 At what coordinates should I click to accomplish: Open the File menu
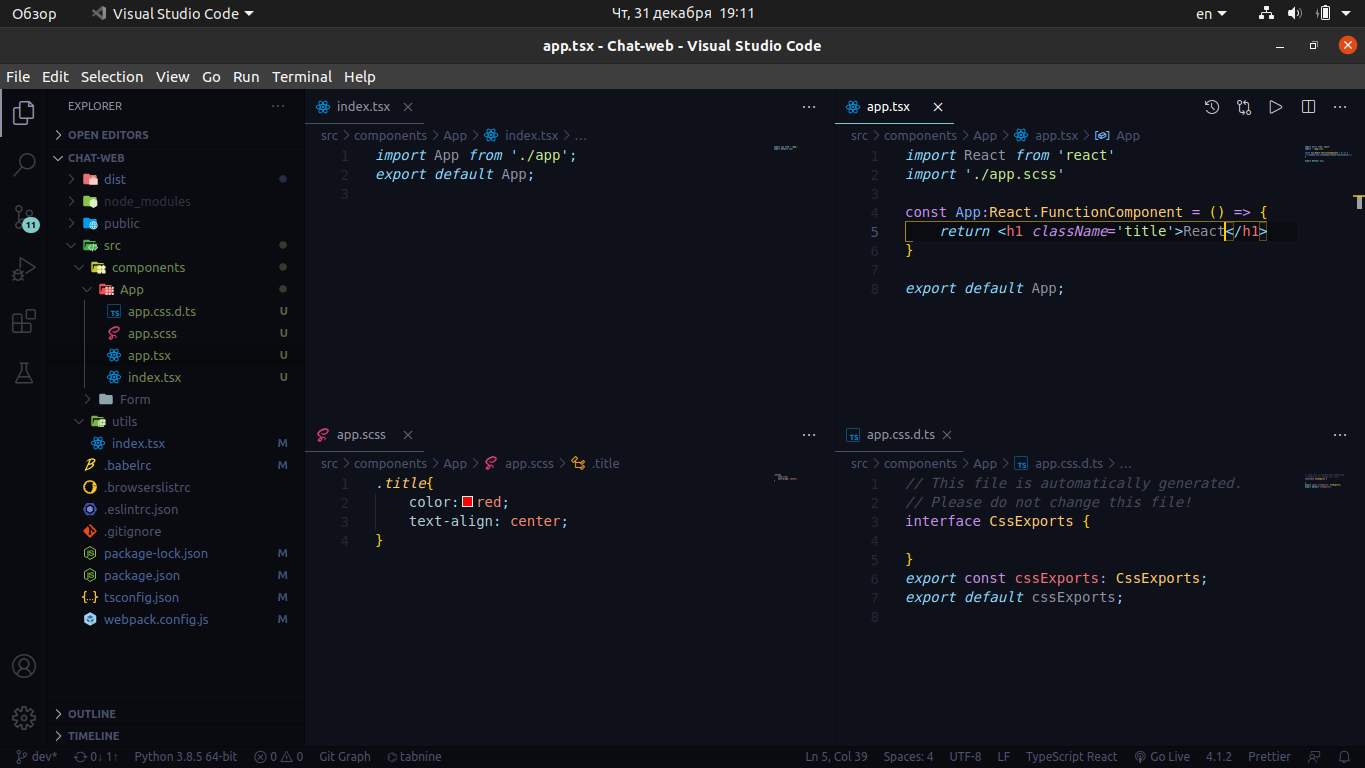point(18,77)
